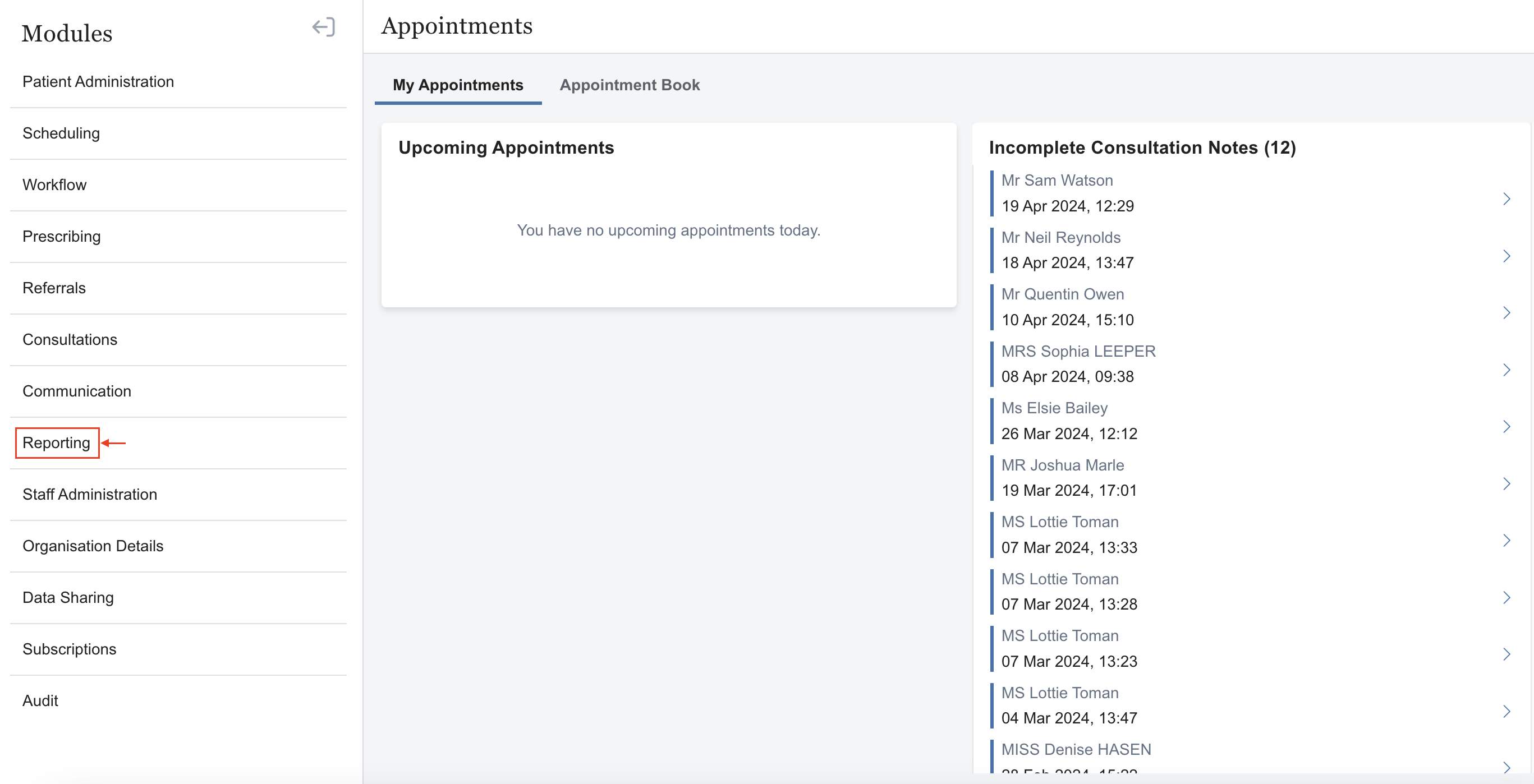Open the MRS Sophia LEEPER note arrow
The image size is (1534, 784).
click(1506, 370)
